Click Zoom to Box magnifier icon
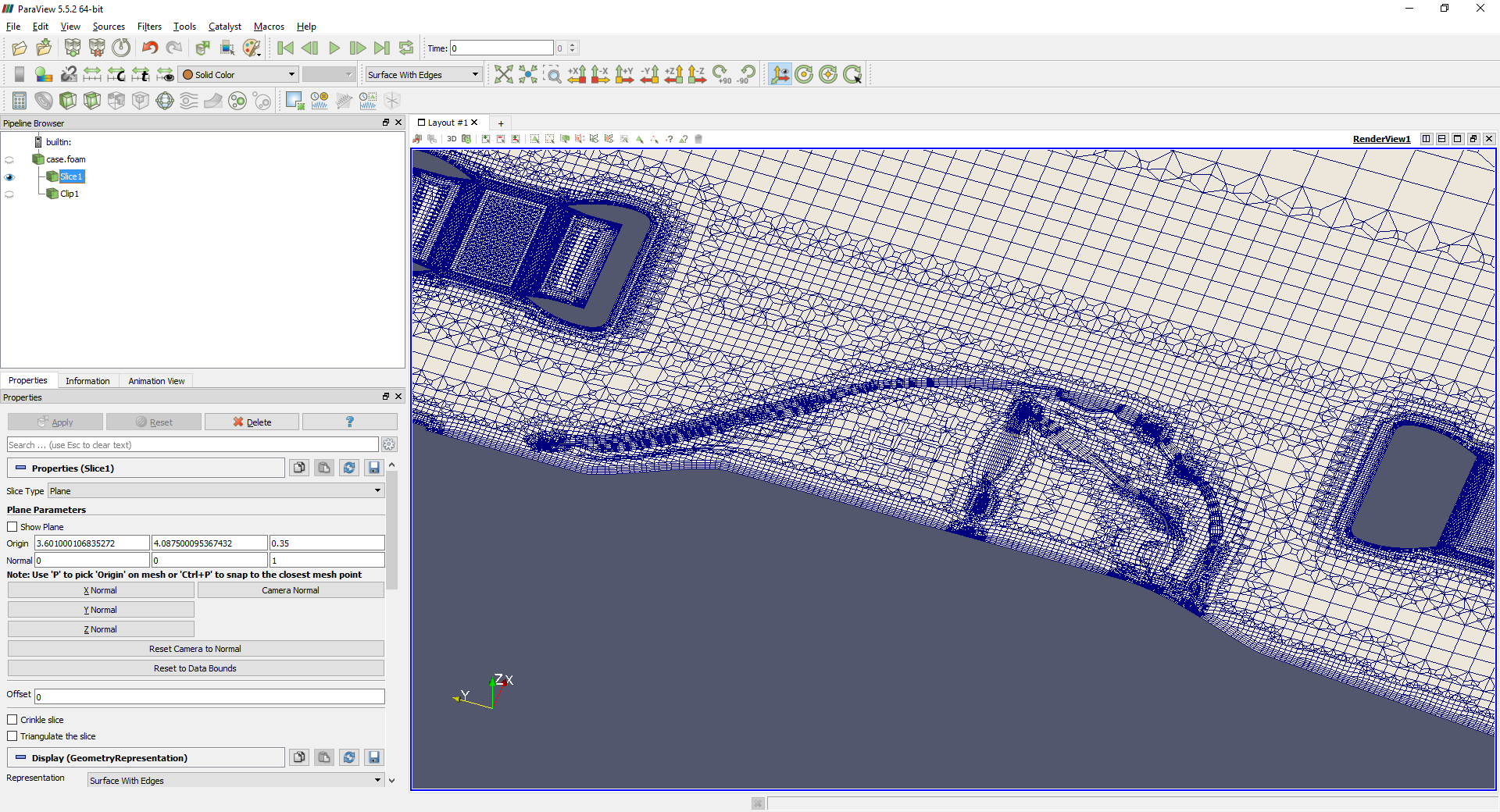Viewport: 1500px width, 812px height. click(552, 75)
